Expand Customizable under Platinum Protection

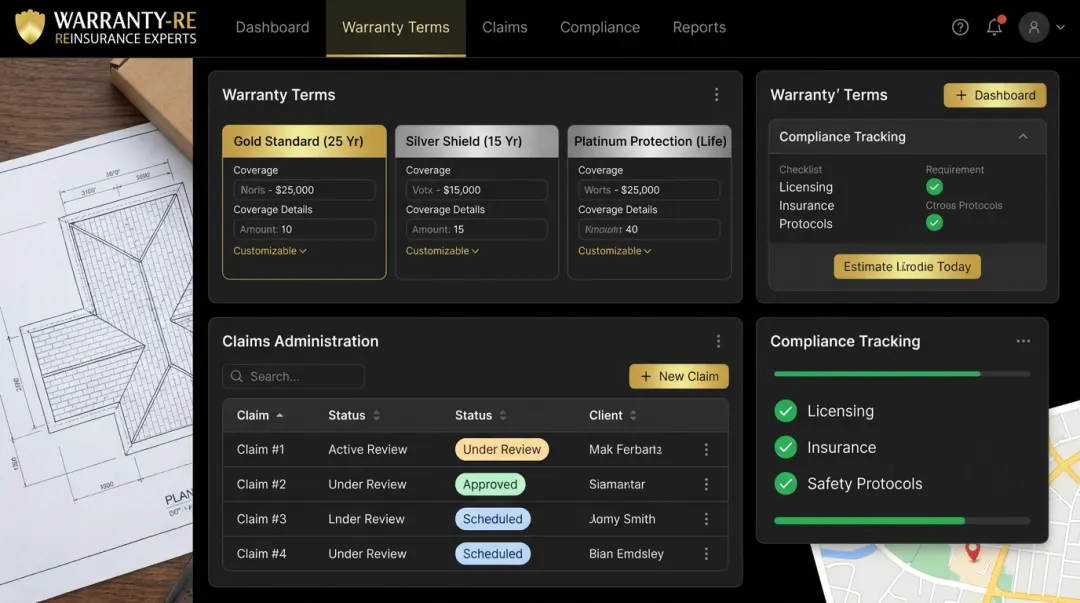click(x=614, y=251)
